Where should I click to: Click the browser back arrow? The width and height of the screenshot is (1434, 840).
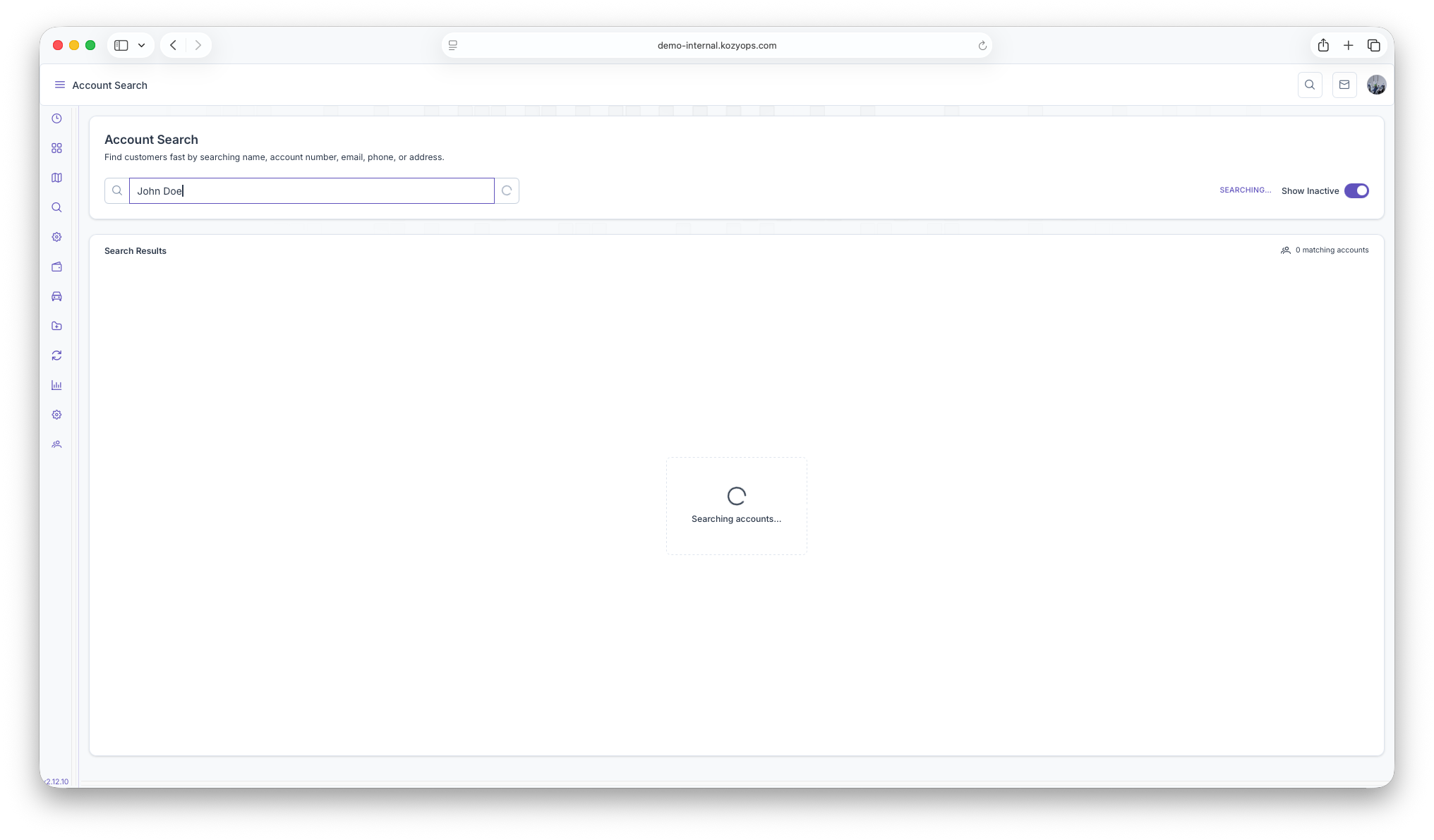(x=173, y=45)
